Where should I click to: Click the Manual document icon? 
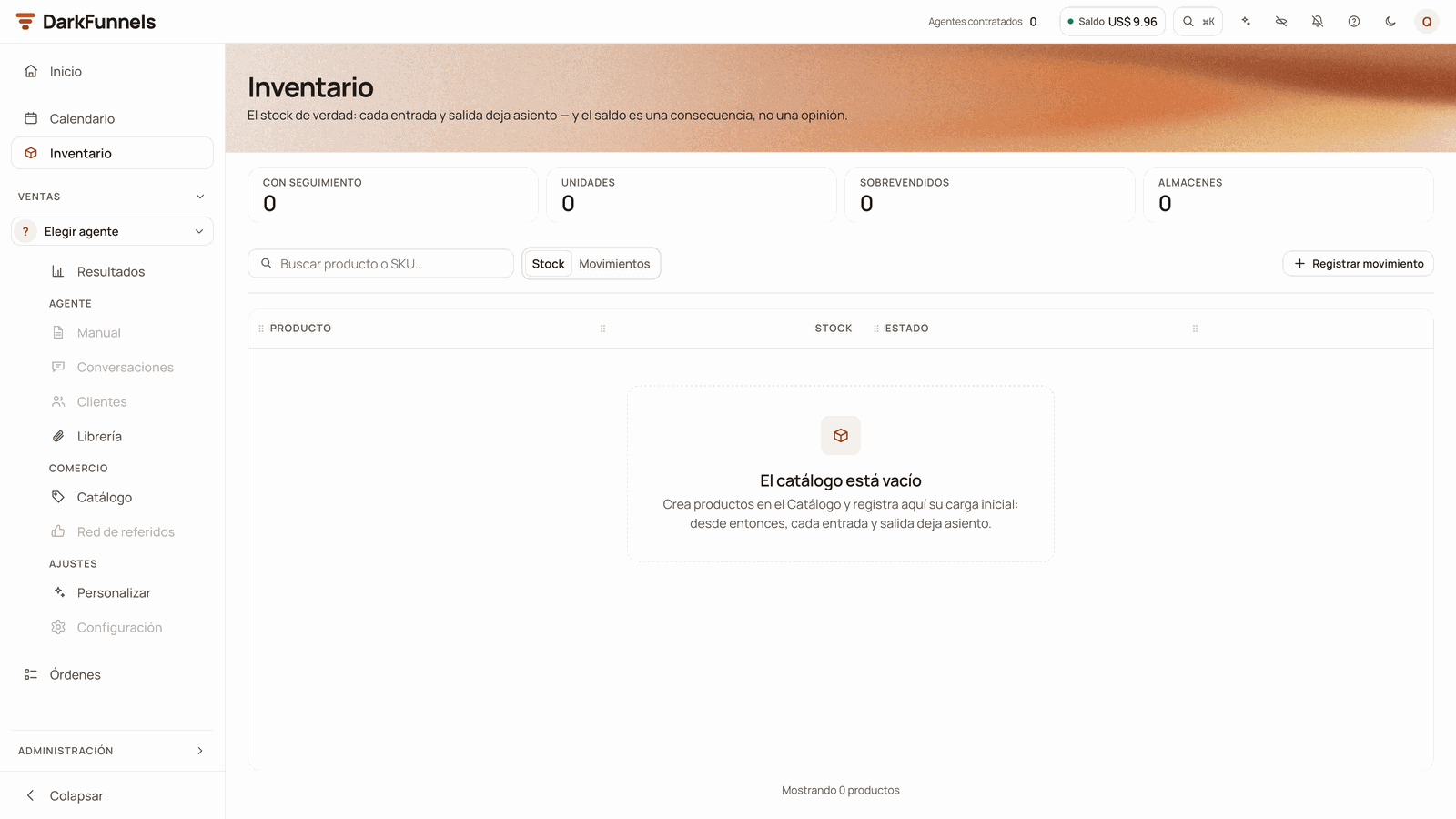(58, 333)
